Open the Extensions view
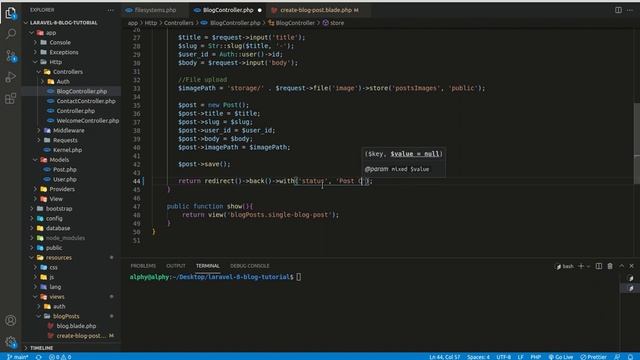This screenshot has height=360, width=640. [11, 98]
